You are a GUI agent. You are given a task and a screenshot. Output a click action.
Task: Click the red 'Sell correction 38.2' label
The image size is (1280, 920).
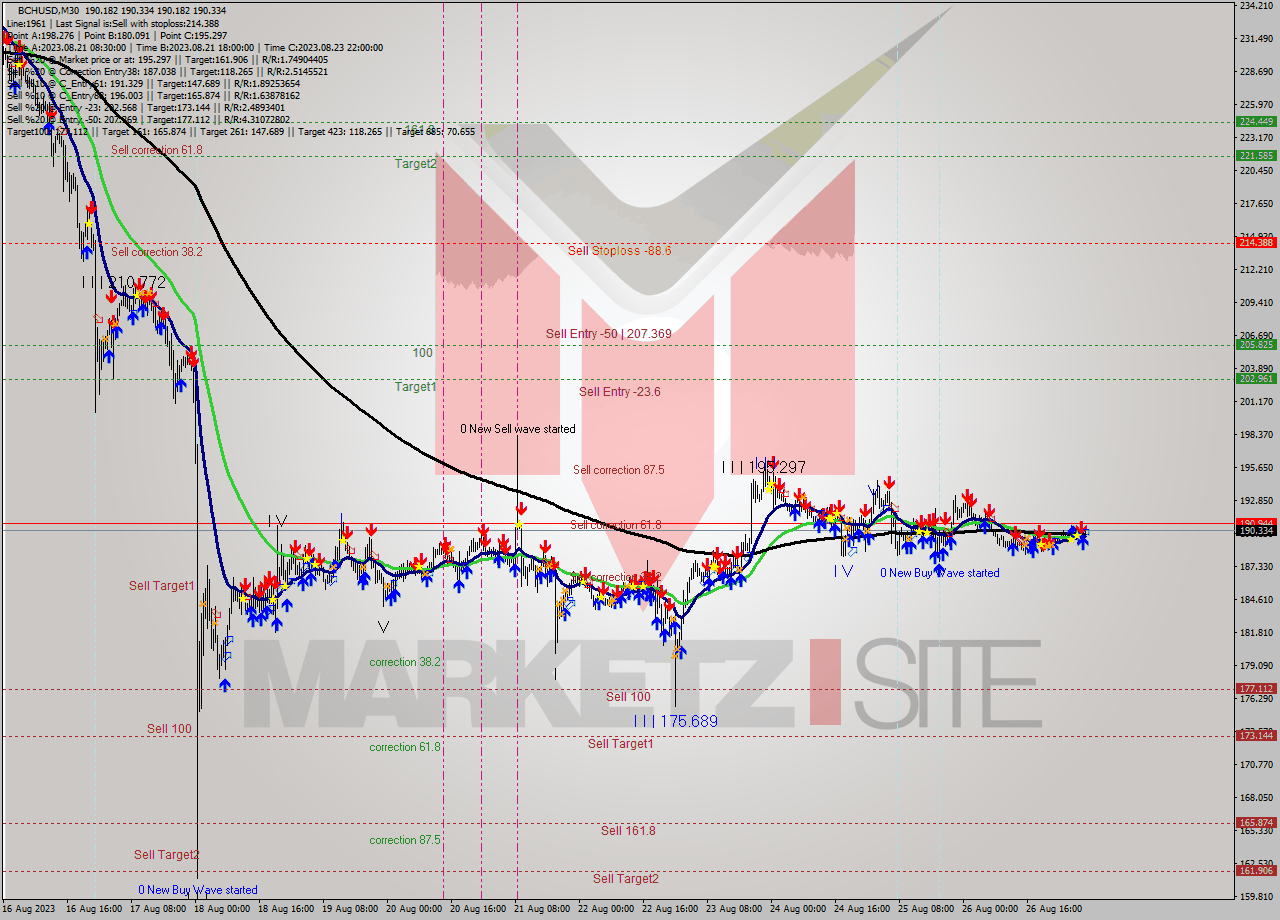pyautogui.click(x=156, y=253)
